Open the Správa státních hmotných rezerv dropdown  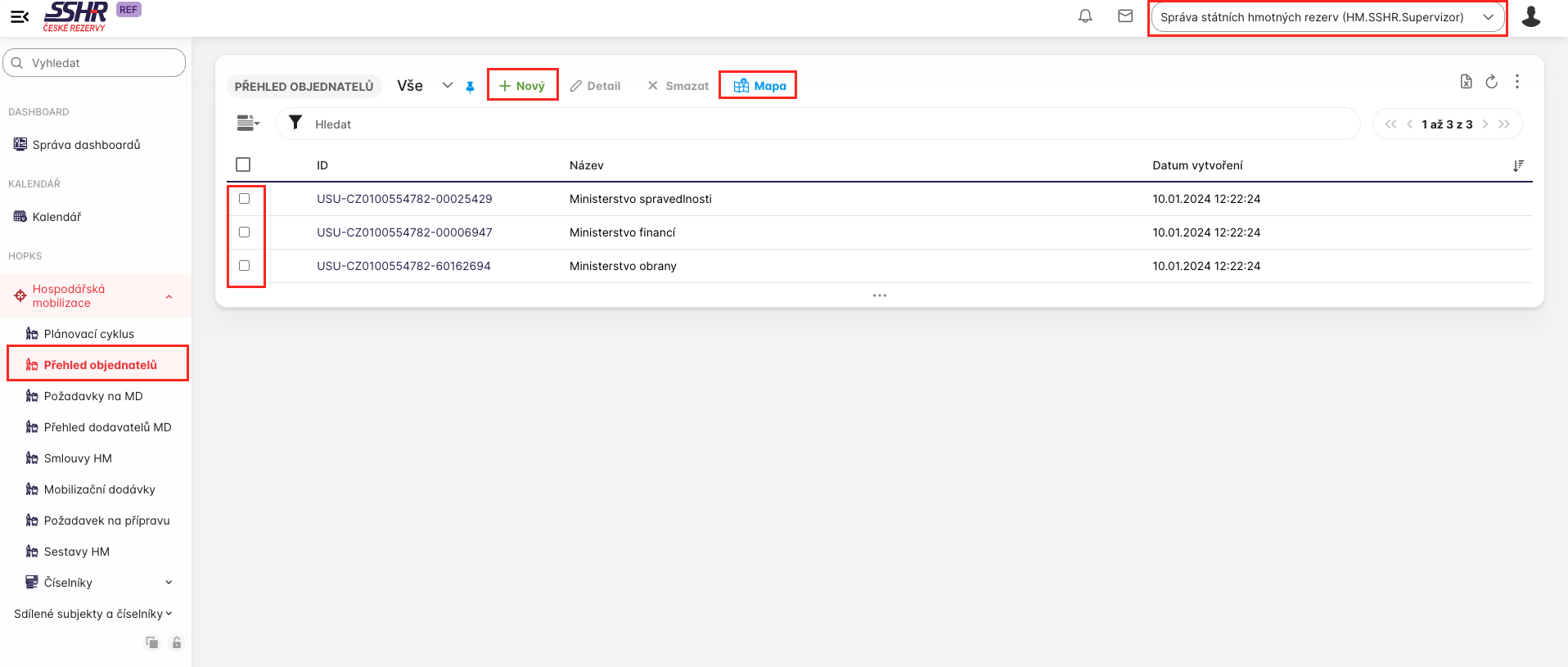pyautogui.click(x=1327, y=17)
